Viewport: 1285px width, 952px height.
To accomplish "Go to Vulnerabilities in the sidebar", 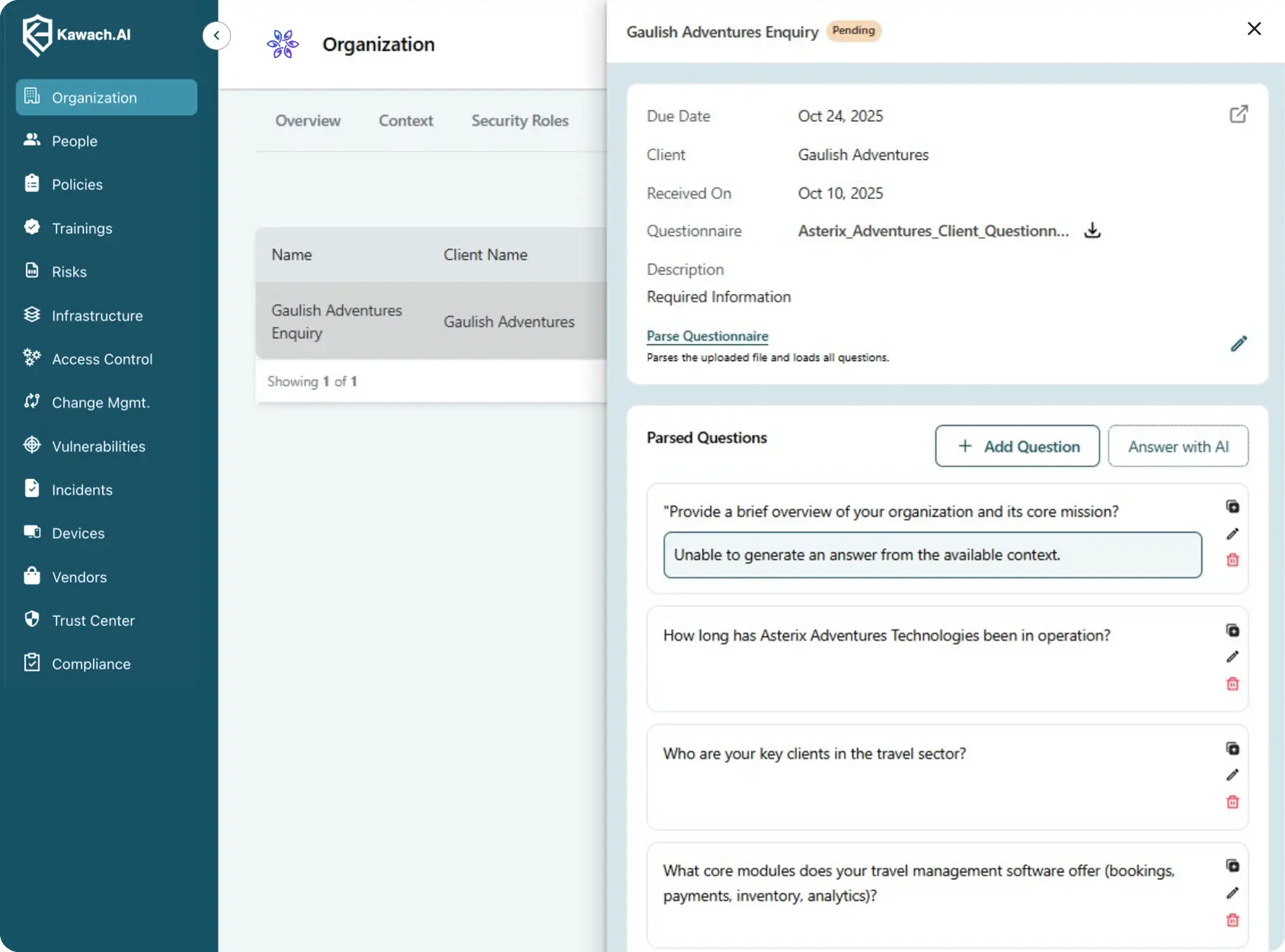I will pos(98,446).
